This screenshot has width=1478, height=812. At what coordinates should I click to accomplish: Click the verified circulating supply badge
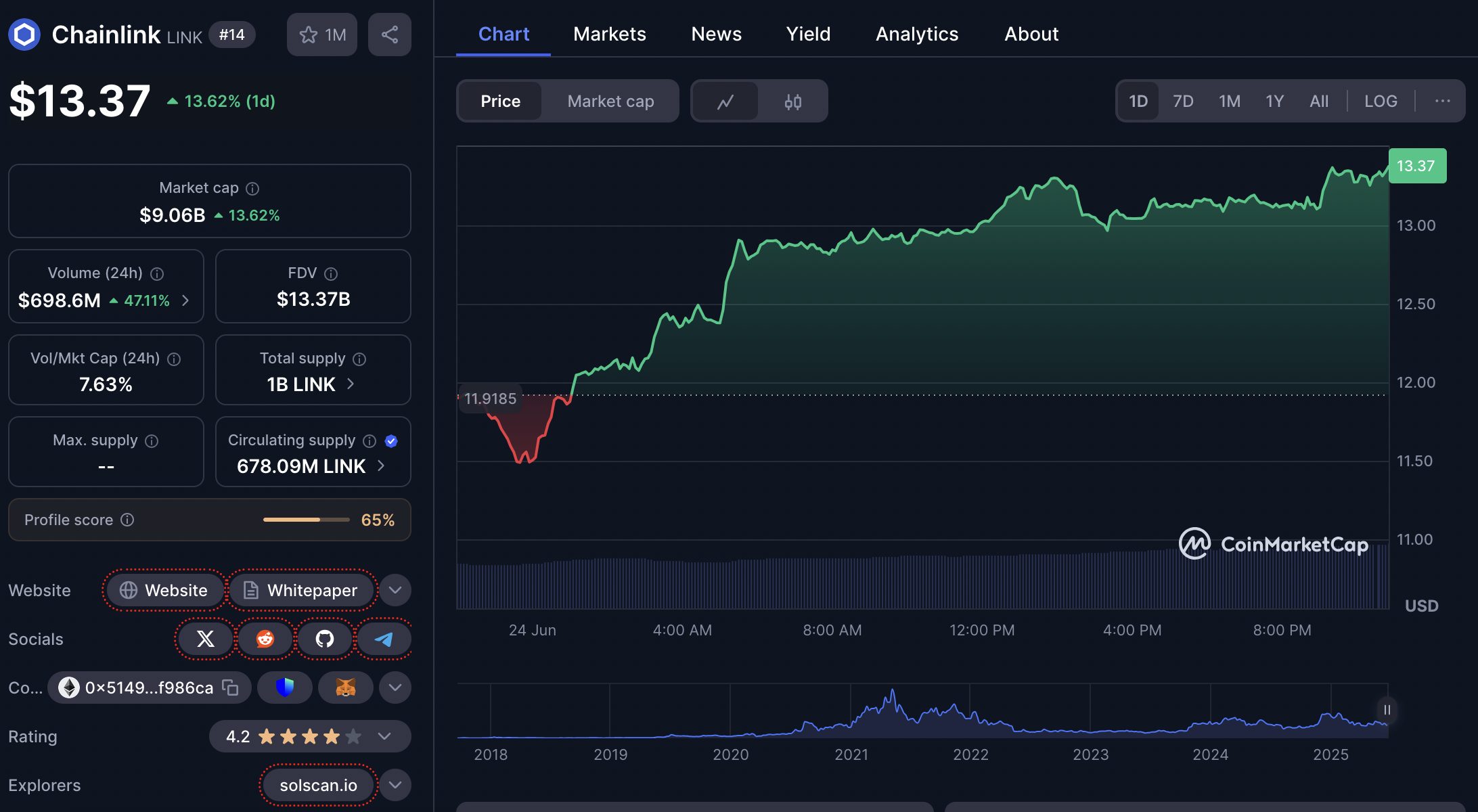[391, 441]
